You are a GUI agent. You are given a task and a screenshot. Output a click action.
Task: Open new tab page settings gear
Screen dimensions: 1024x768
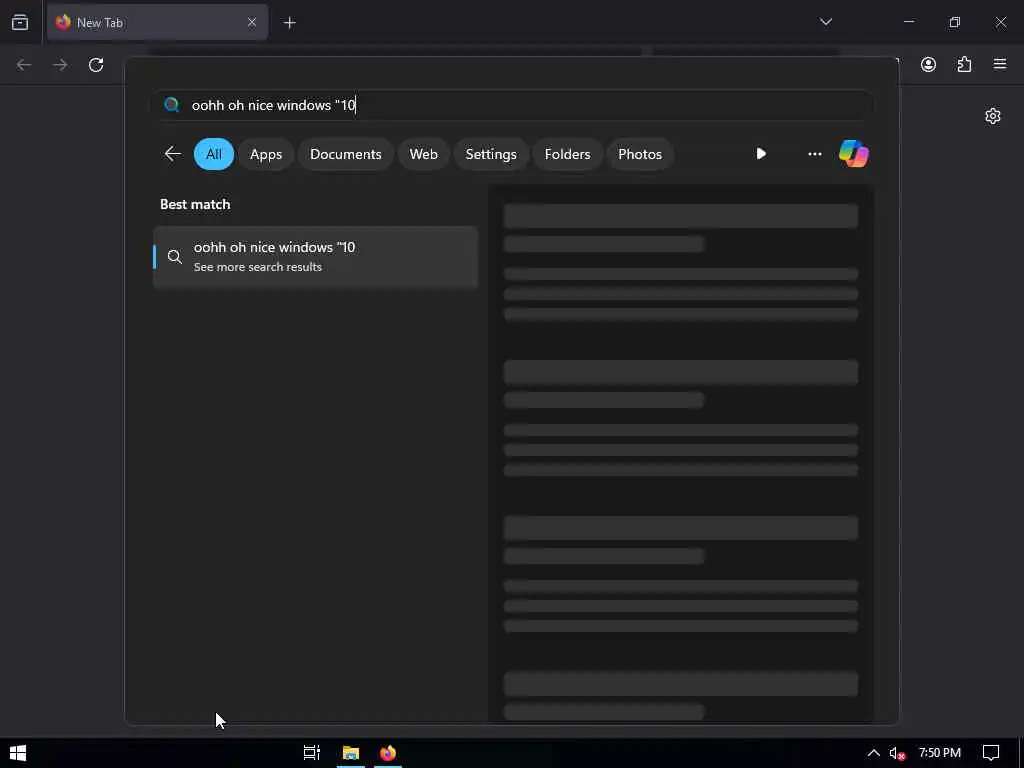click(x=993, y=116)
